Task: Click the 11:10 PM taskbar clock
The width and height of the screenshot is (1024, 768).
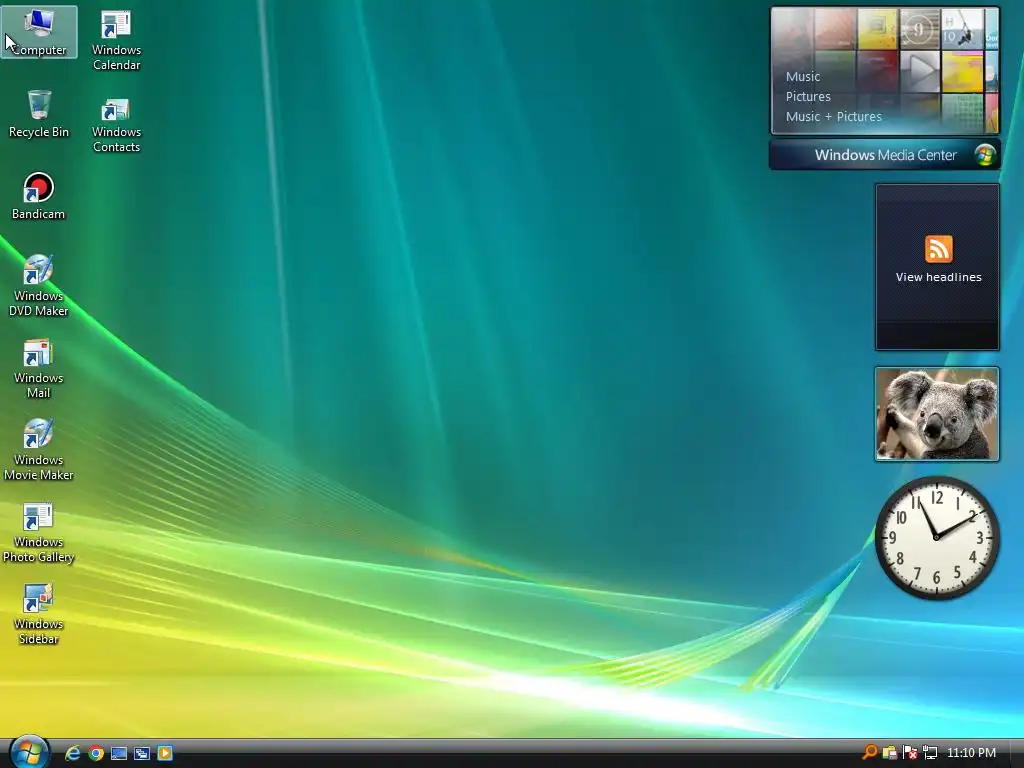Action: [971, 753]
